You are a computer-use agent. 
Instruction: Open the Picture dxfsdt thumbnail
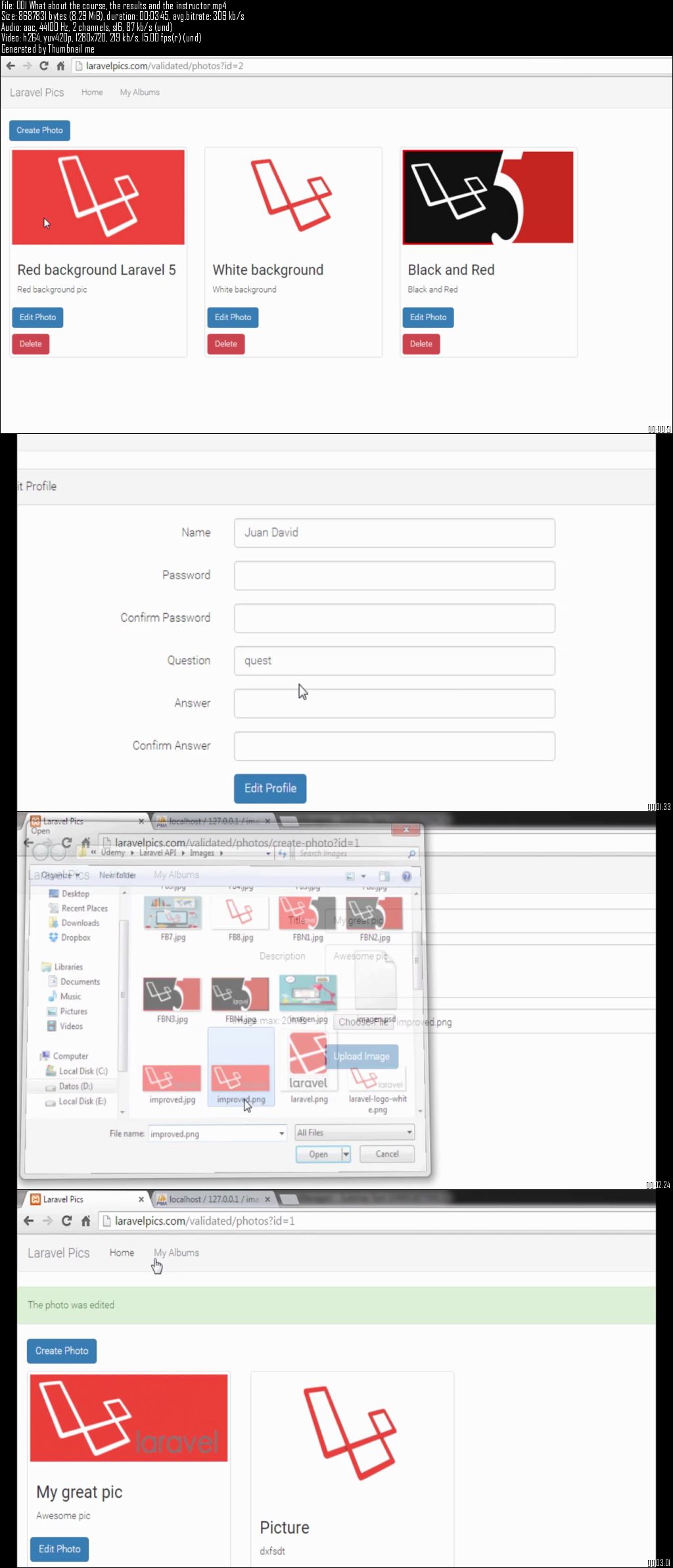(x=352, y=1433)
